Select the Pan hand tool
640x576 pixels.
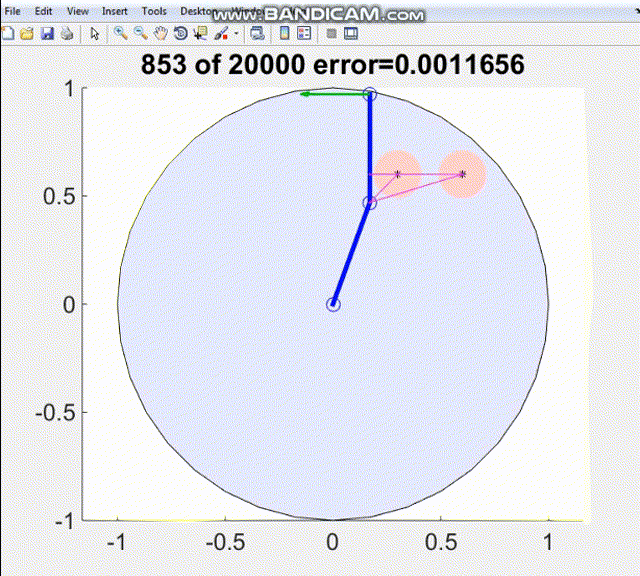coord(161,33)
